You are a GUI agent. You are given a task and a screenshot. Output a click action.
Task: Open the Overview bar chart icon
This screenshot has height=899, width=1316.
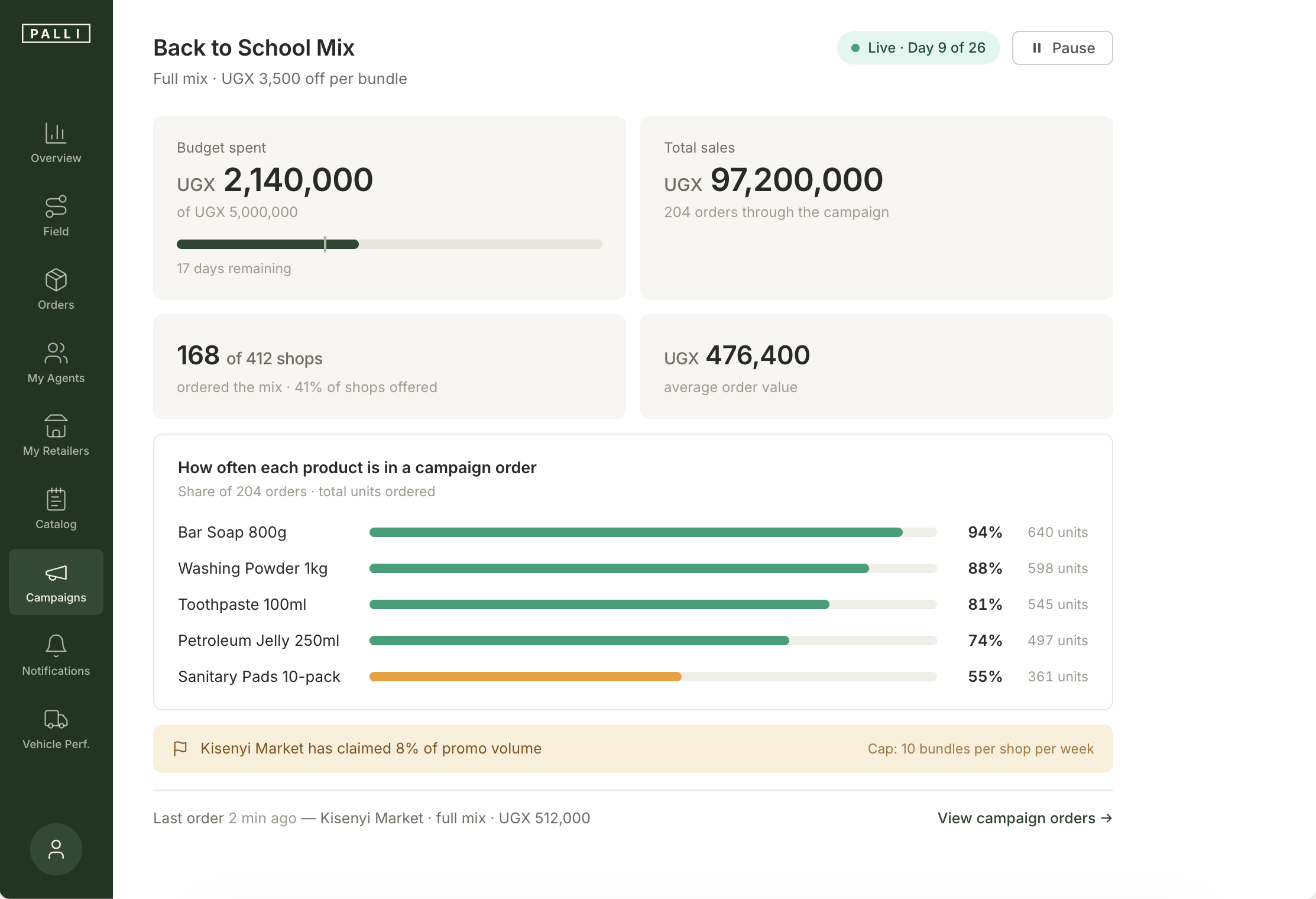pos(56,133)
